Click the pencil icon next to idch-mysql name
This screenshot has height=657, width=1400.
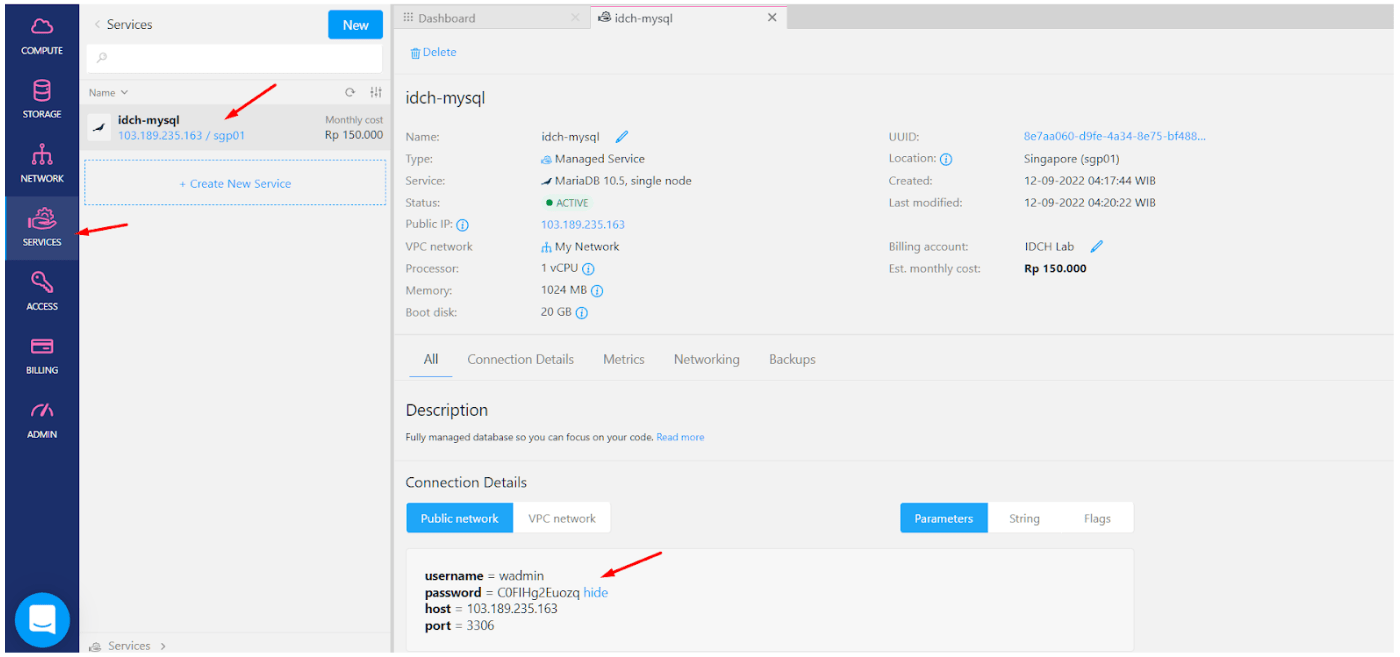(622, 137)
